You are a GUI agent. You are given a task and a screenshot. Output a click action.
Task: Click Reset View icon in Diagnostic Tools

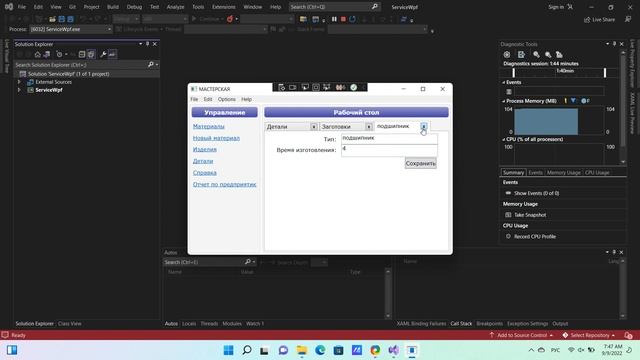559,54
